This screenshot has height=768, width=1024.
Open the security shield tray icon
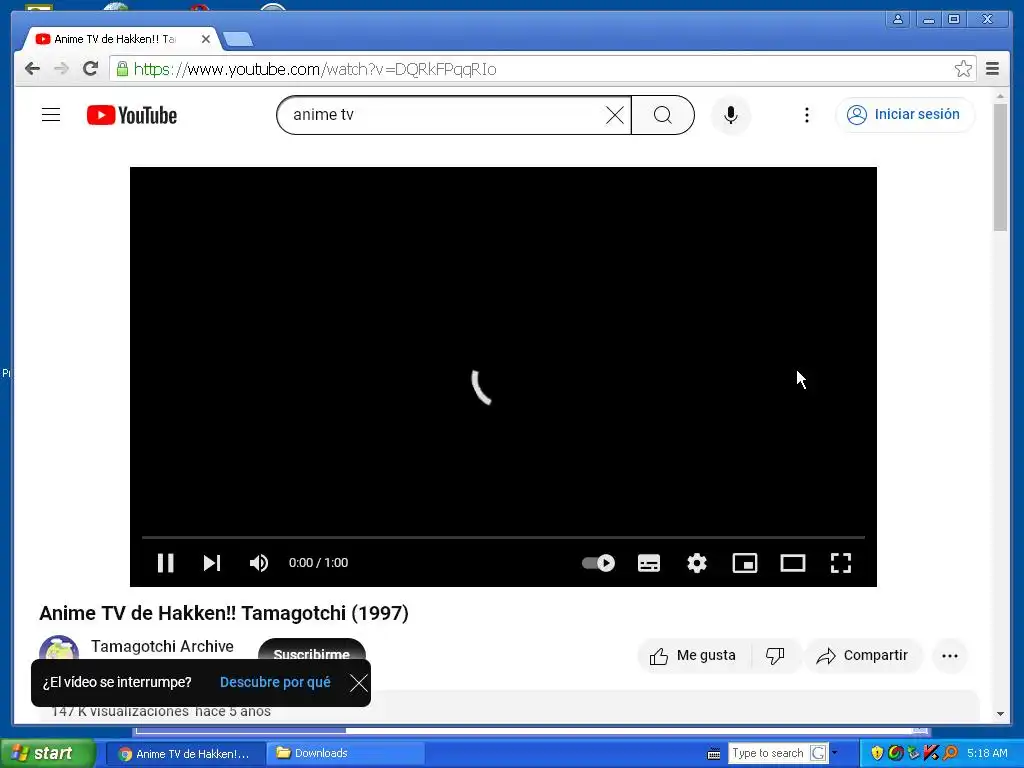[876, 754]
